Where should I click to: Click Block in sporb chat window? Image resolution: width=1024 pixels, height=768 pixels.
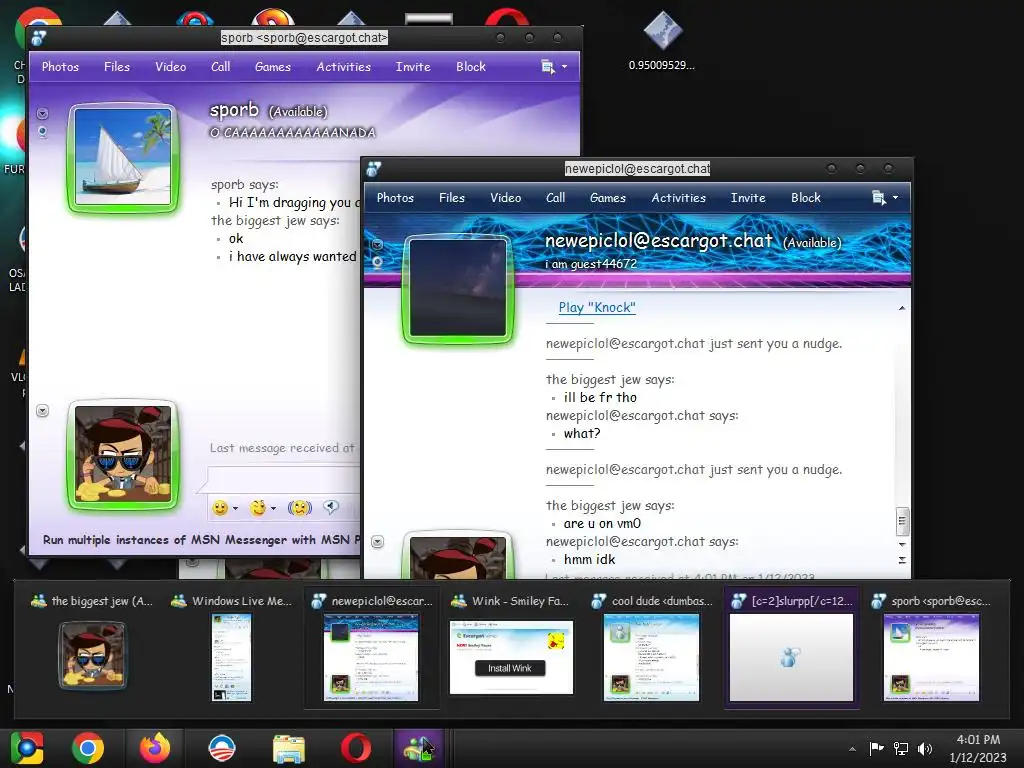pos(471,67)
